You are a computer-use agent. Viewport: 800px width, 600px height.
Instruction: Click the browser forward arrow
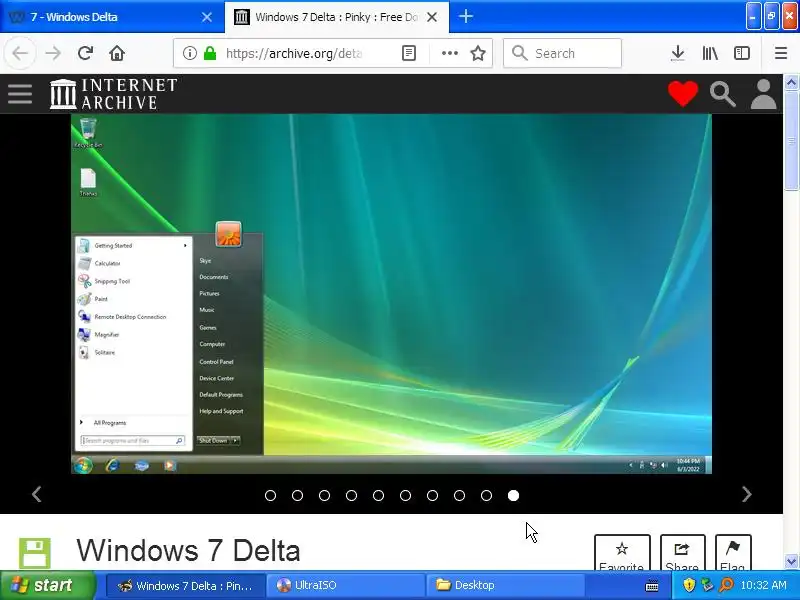53,53
